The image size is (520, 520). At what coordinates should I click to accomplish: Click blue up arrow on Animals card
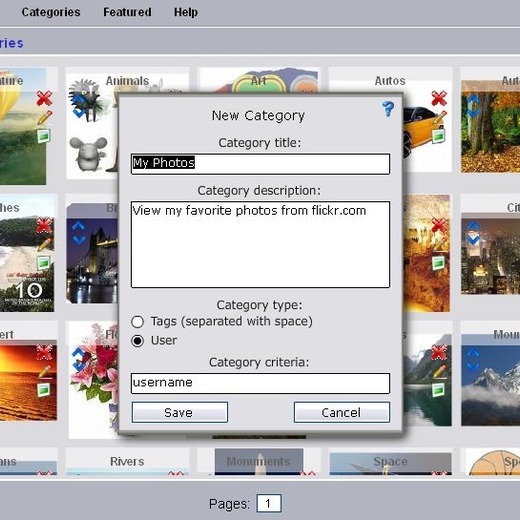pos(78,99)
